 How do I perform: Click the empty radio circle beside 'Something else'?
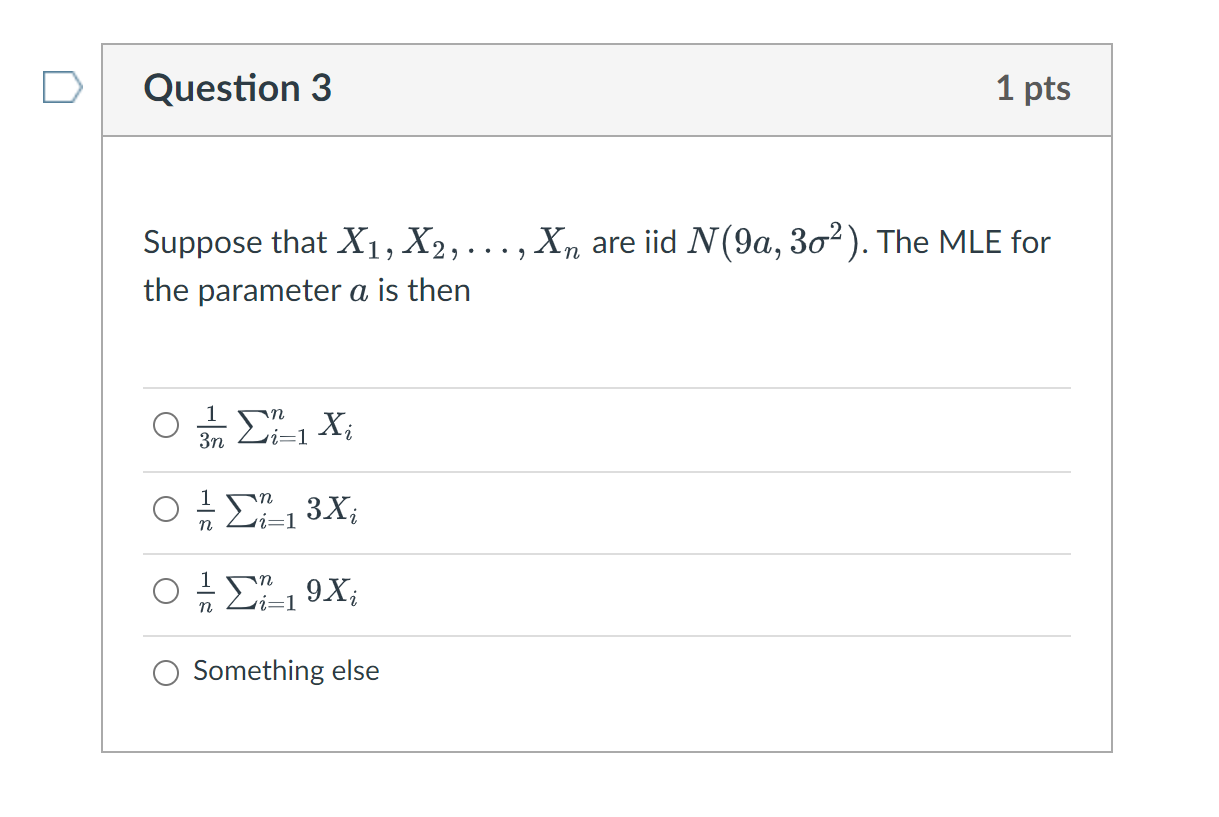166,672
